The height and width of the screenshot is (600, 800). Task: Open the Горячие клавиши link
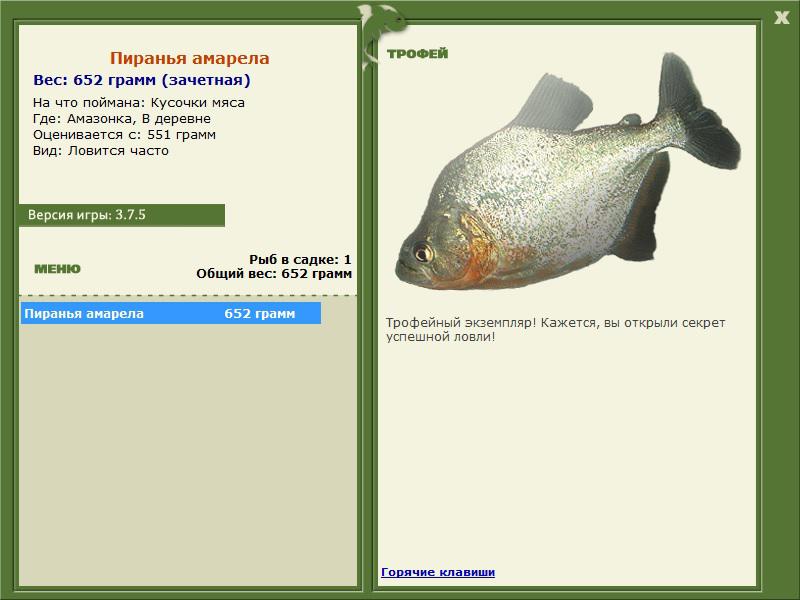tap(438, 572)
